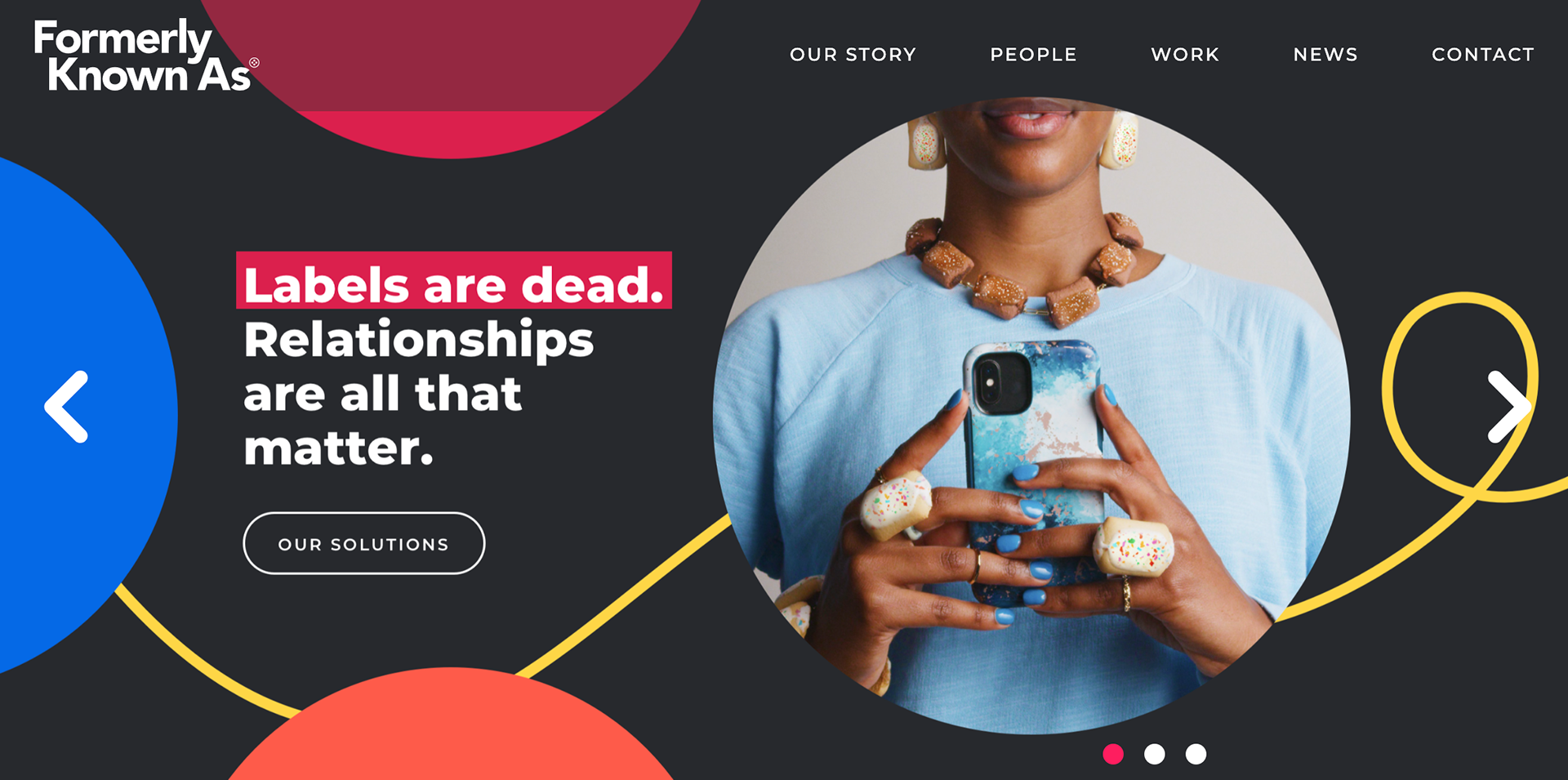Click the Our Solutions button
This screenshot has height=780, width=1568.
[364, 543]
